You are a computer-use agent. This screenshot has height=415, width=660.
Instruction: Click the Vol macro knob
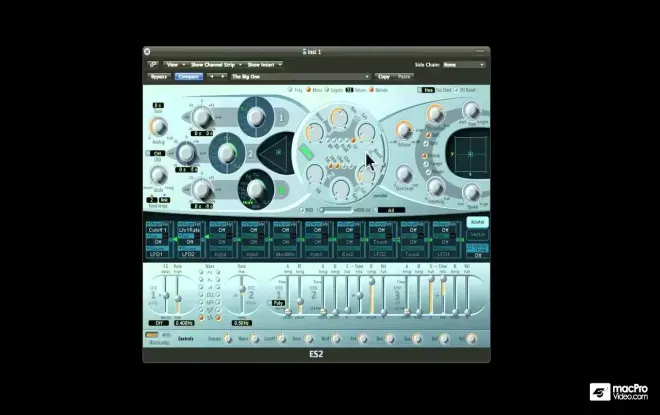point(471,338)
